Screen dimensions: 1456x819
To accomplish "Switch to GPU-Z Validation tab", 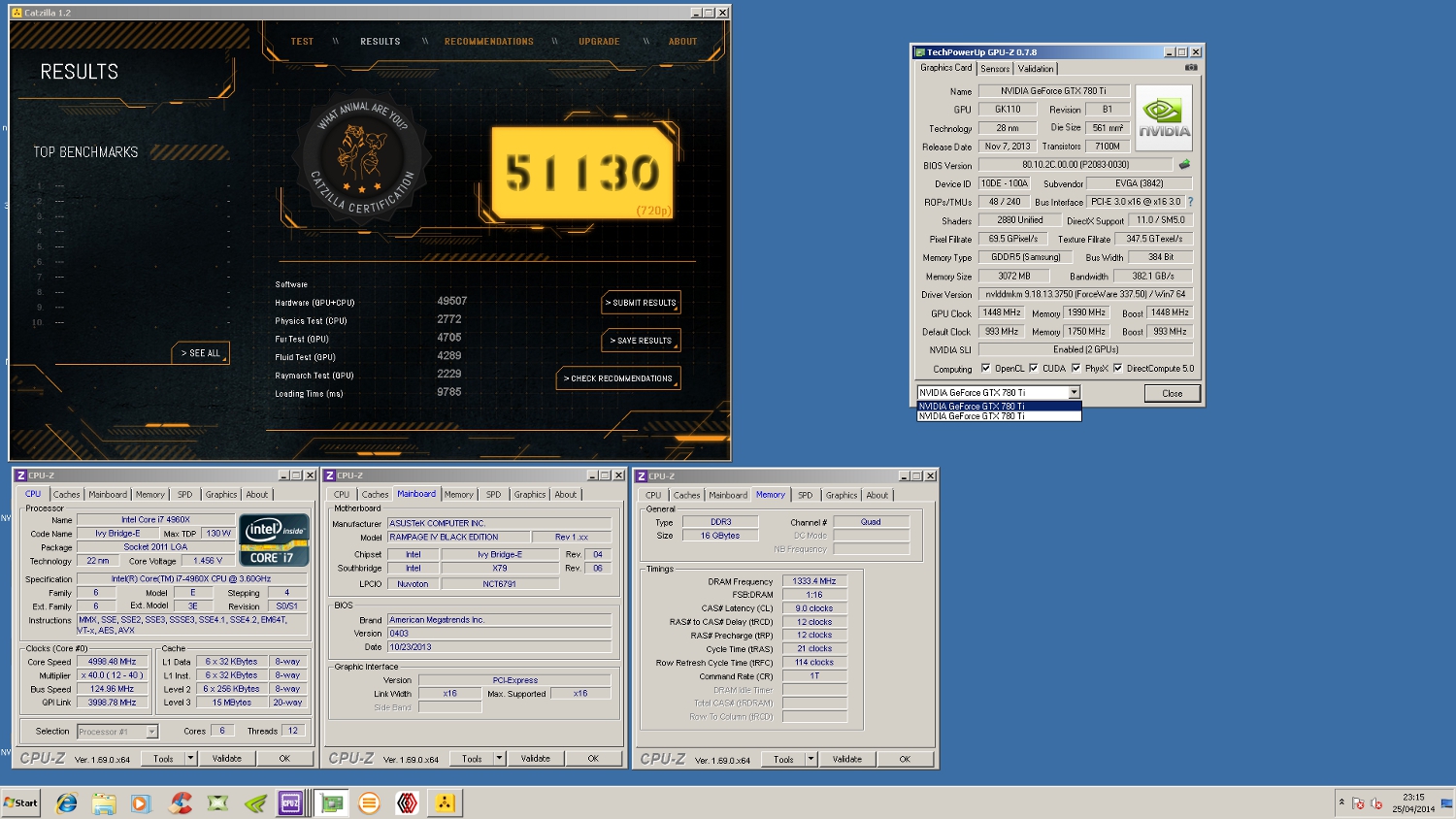I will tap(1036, 69).
